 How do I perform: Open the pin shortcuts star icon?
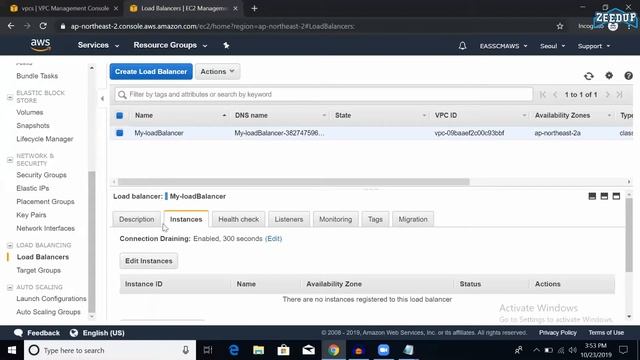[226, 45]
